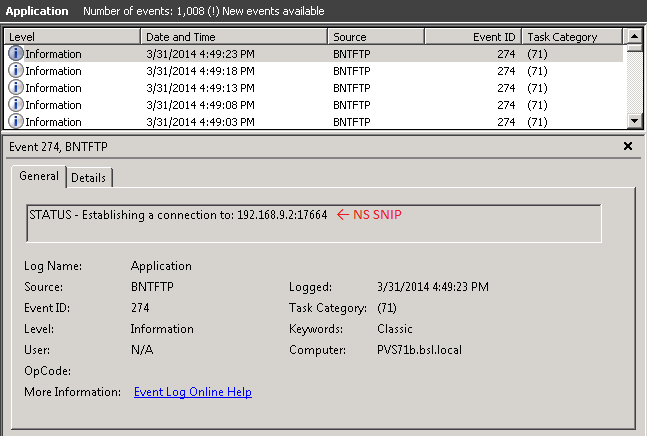Viewport: 647px width, 436px height.
Task: Sort by the Date and Time column
Action: tap(233, 37)
